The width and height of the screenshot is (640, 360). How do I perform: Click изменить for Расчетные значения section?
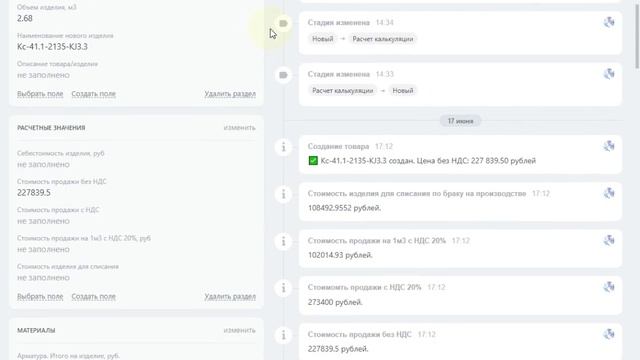coord(239,128)
